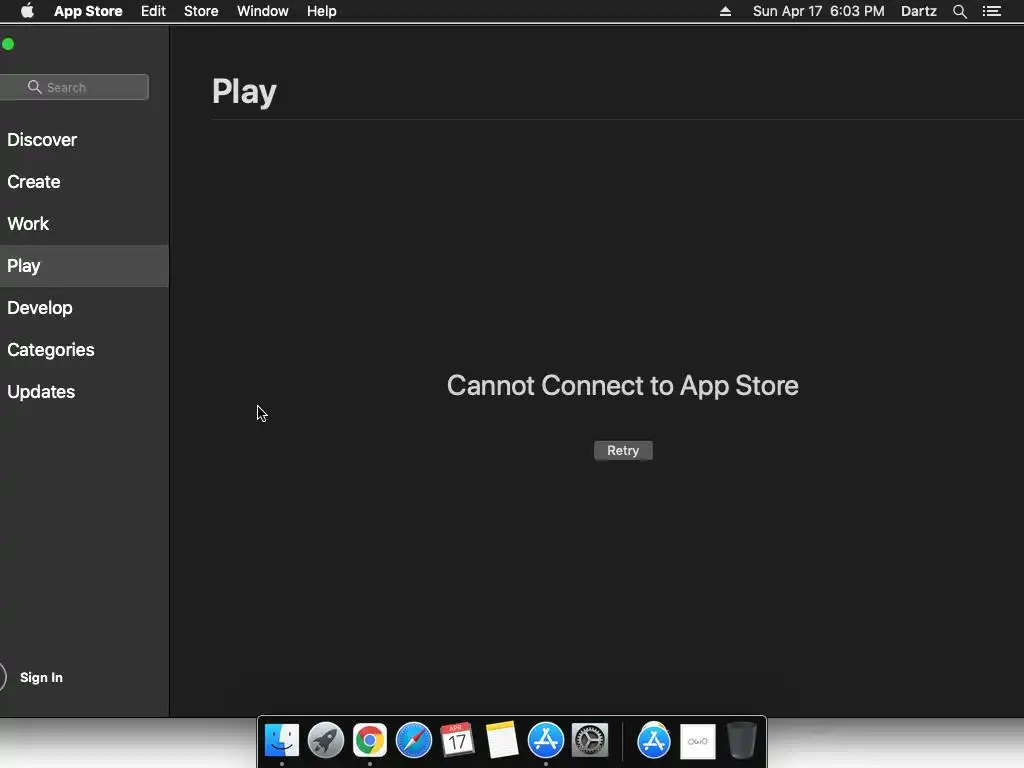Click the magnifier icon in search field
1024x768 pixels.
35,87
